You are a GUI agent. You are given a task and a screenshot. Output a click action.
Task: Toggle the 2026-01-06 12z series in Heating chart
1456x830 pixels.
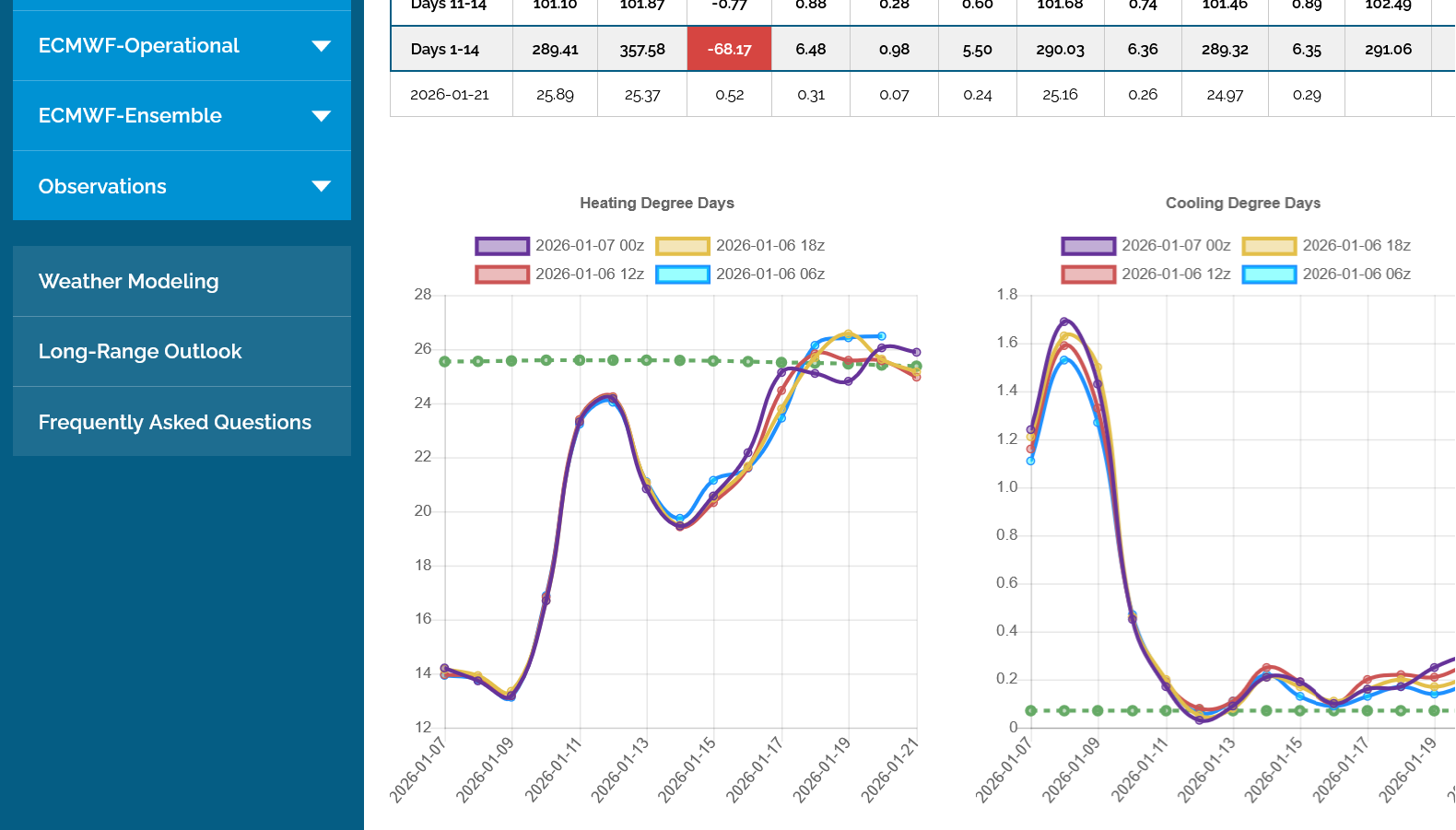tap(589, 275)
